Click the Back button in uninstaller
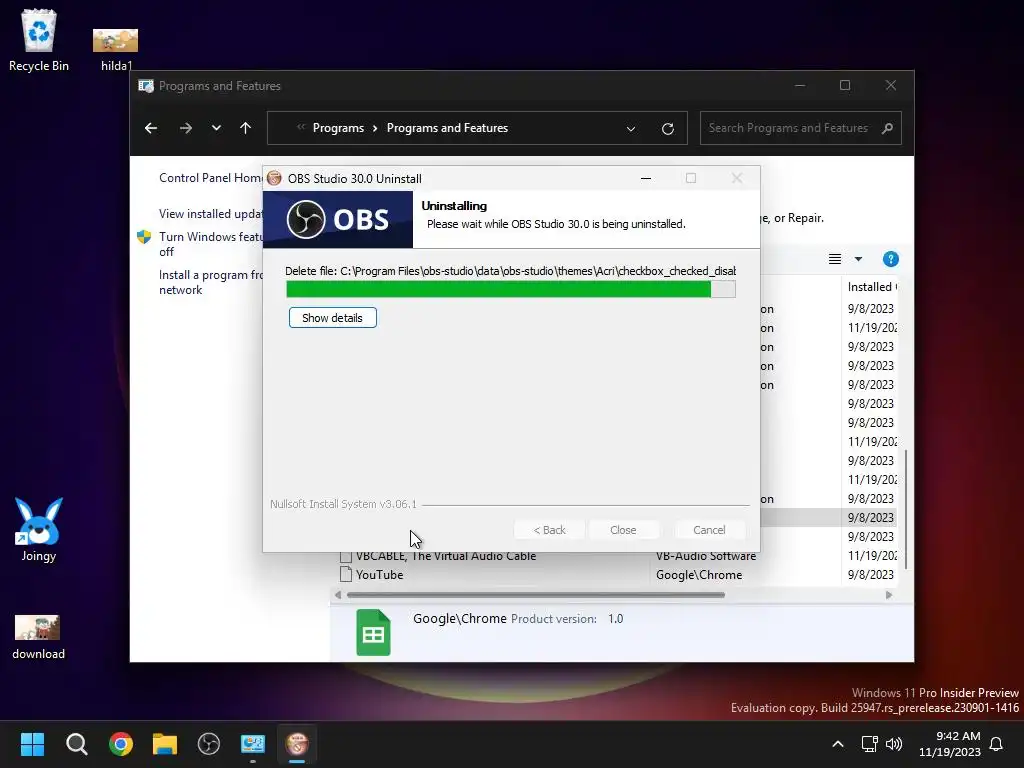This screenshot has height=768, width=1024. (549, 530)
